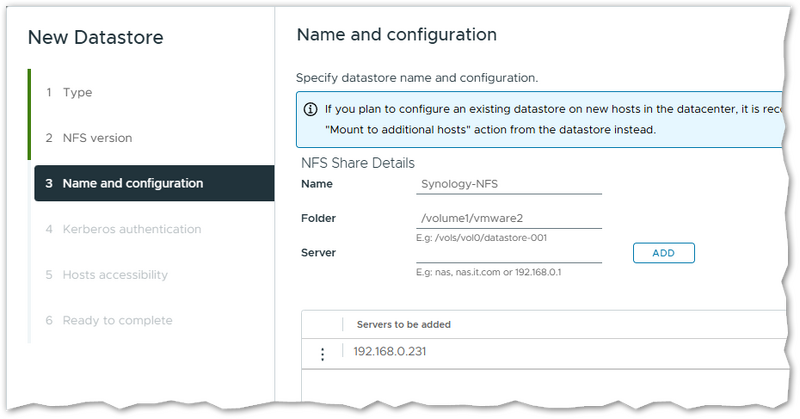This screenshot has height=419, width=800.
Task: Open the three-dot actions menu for 192.168.0.231
Action: (x=322, y=354)
